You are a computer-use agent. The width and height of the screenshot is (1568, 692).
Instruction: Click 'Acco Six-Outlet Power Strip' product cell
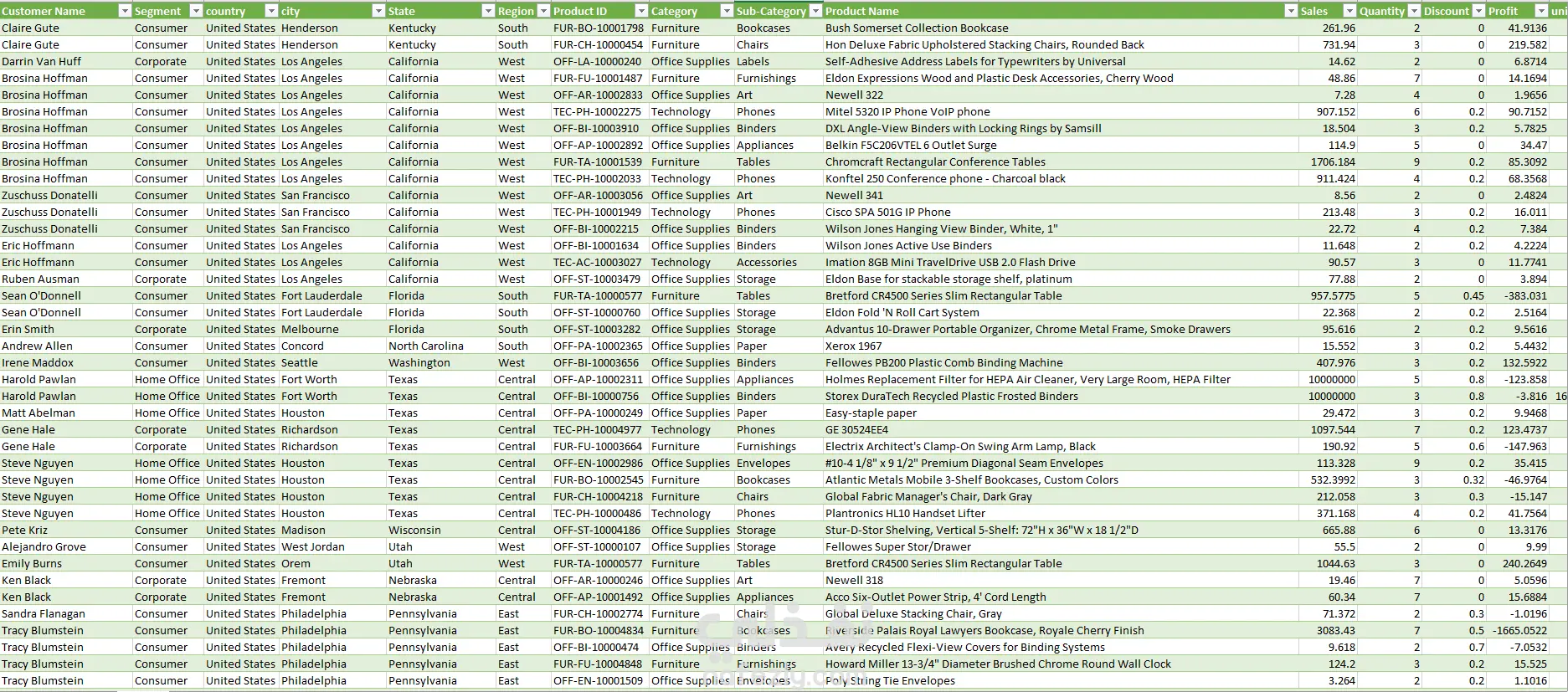(x=1061, y=597)
